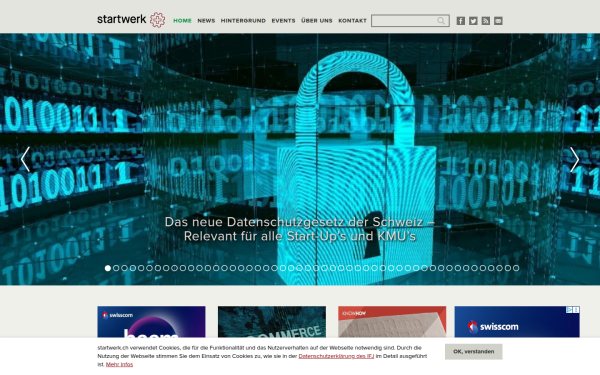The image size is (600, 375).
Task: Accept cookies with OK, verstanden
Action: coord(474,352)
